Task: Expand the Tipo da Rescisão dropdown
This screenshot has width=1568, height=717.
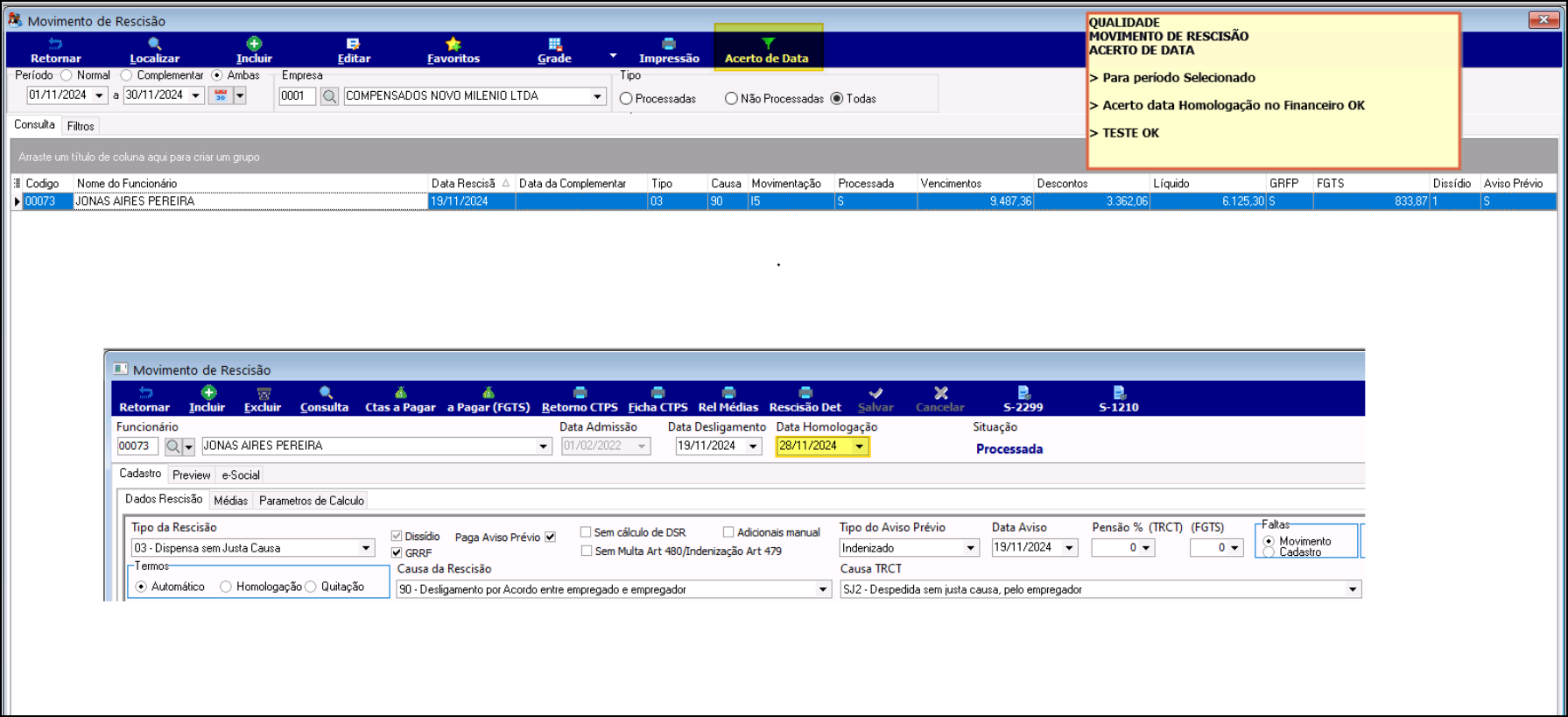Action: (366, 548)
